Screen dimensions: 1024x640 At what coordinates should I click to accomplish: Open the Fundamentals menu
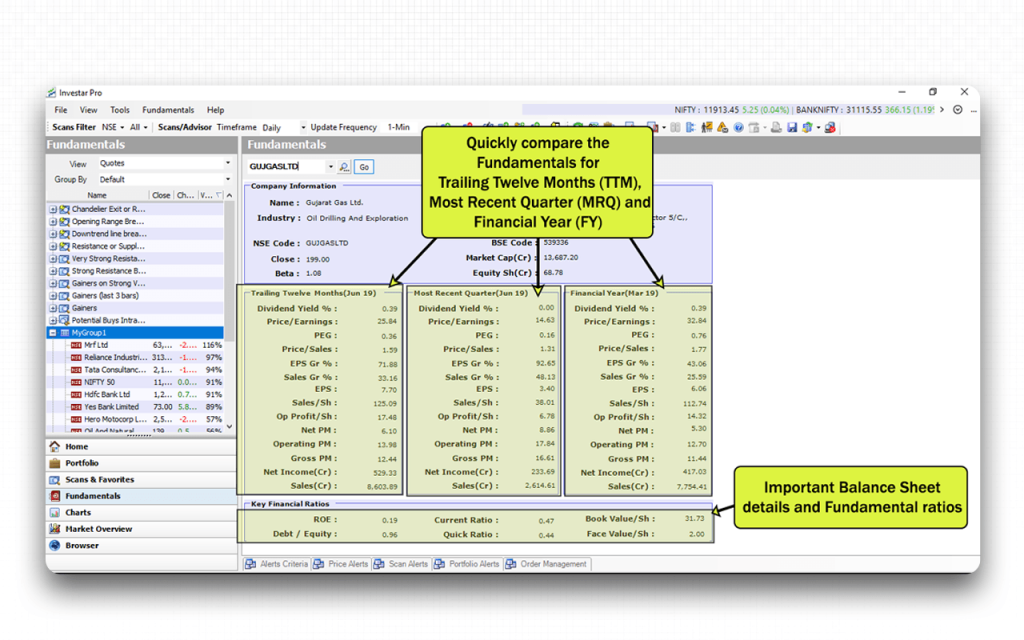click(x=167, y=110)
